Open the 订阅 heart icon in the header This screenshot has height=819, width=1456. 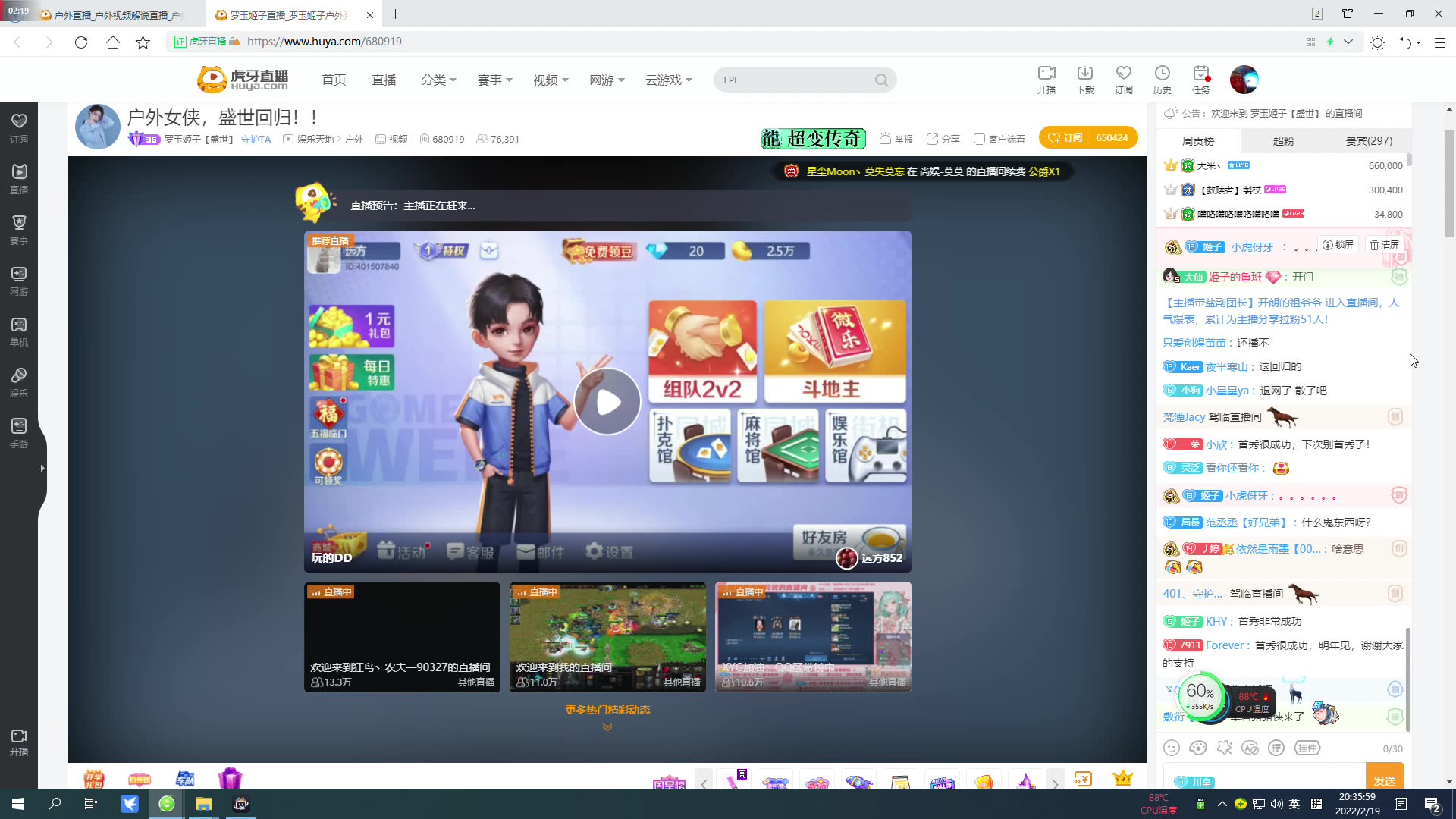pyautogui.click(x=1124, y=79)
